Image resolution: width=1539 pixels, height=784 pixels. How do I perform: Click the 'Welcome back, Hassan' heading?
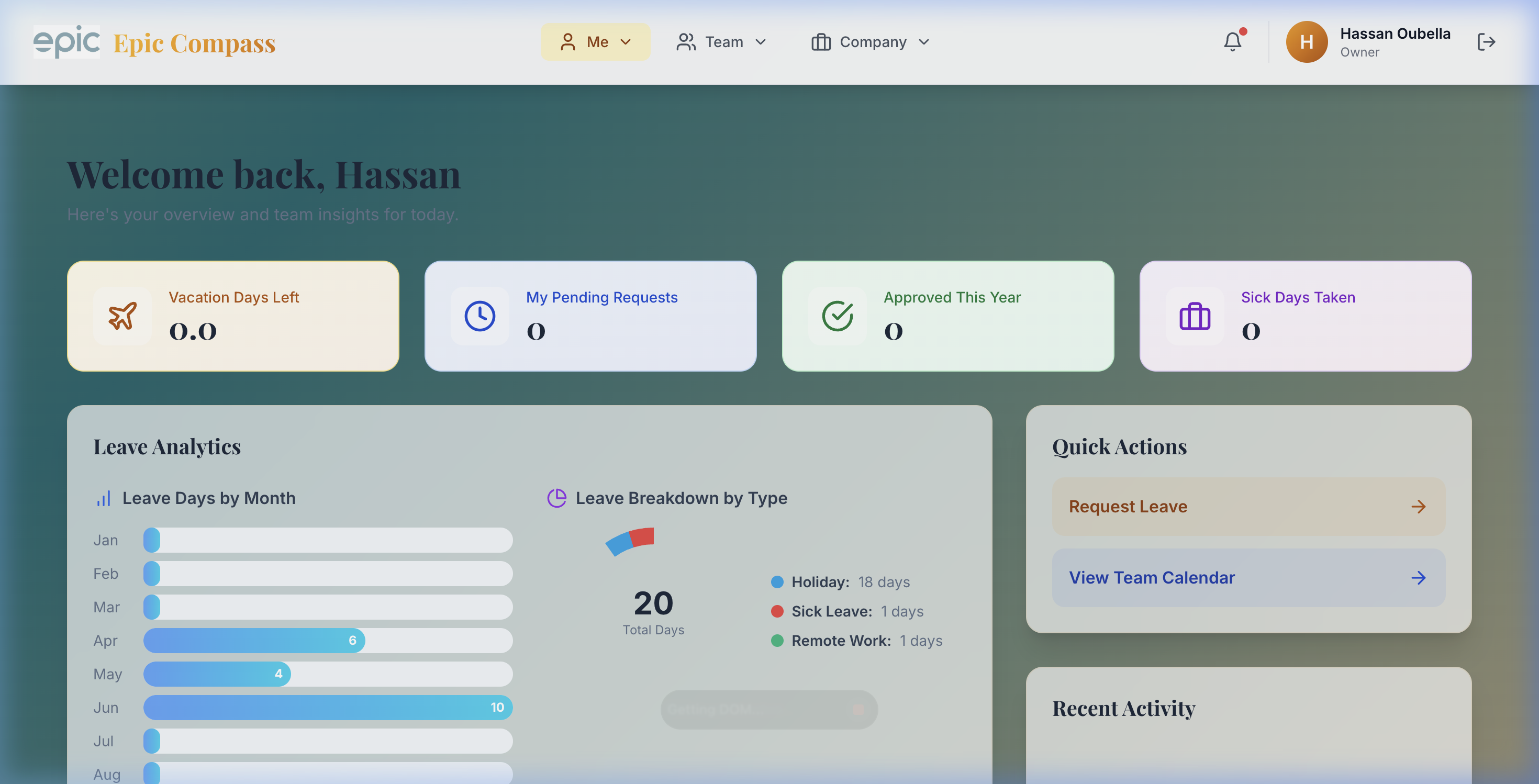(x=263, y=175)
